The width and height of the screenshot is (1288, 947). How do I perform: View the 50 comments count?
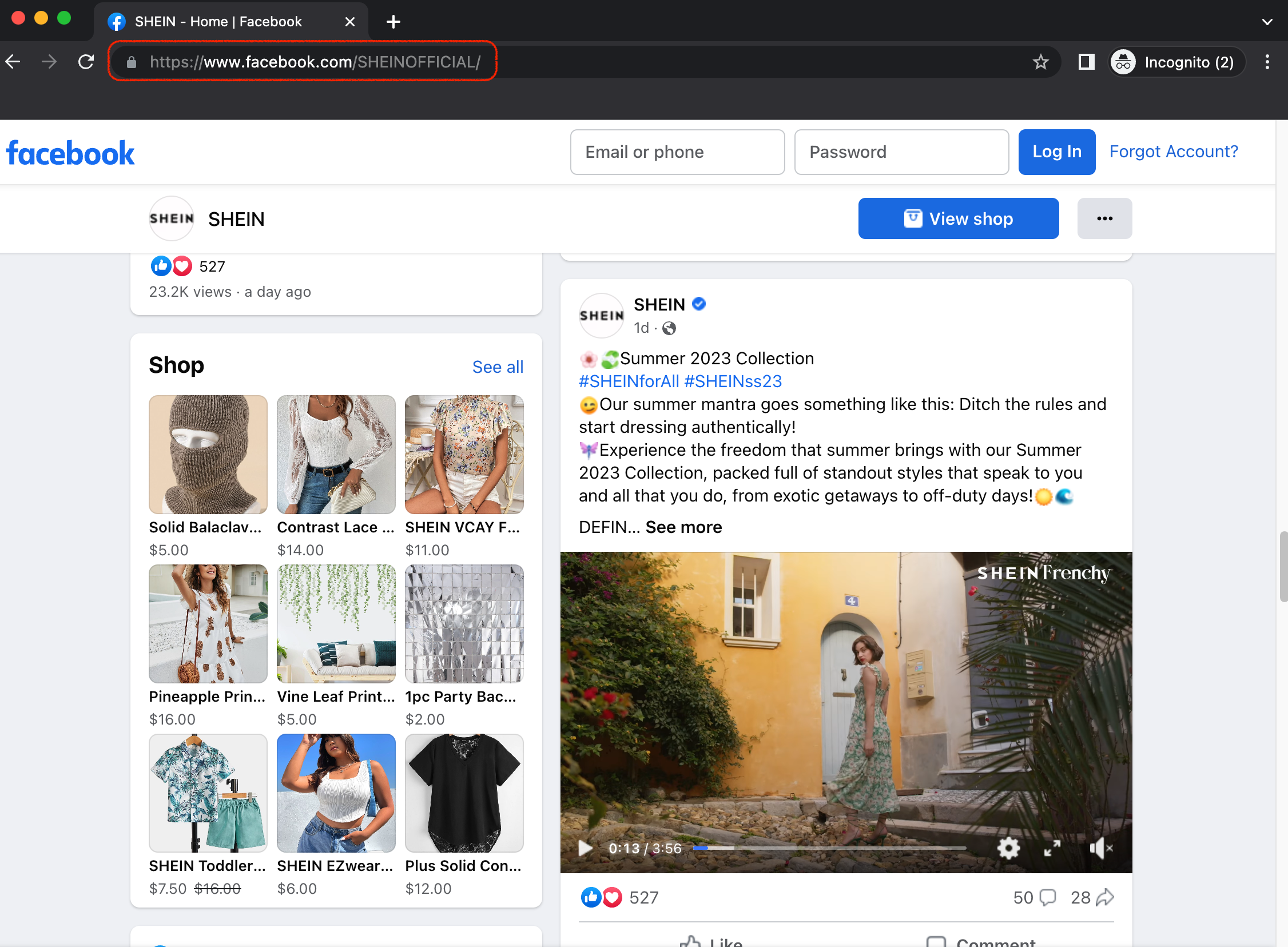coord(1034,897)
